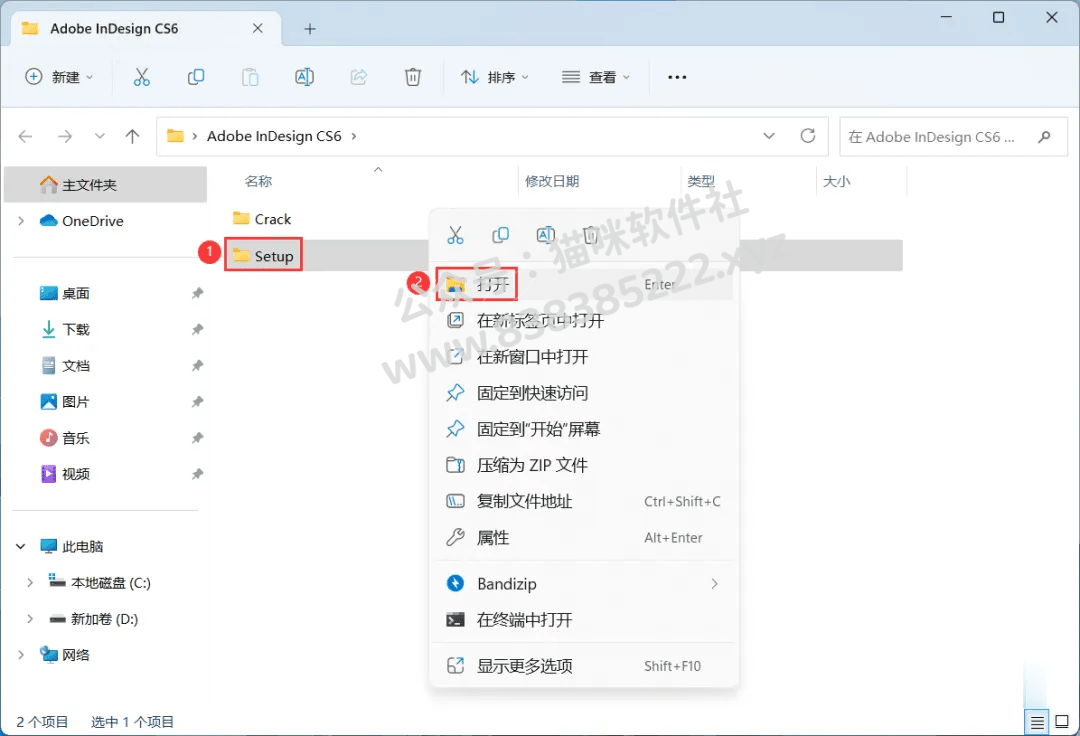
Task: Switch to large thumbnails view in the status bar
Action: 1062,722
